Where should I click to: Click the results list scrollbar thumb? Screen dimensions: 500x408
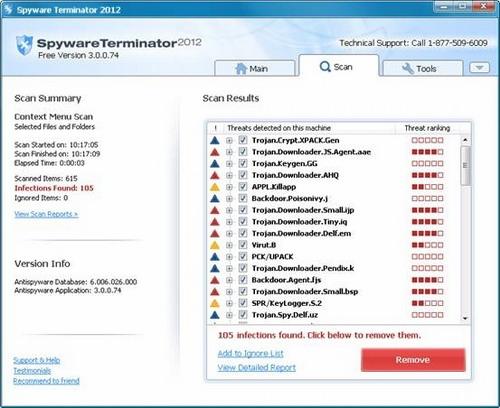click(465, 165)
